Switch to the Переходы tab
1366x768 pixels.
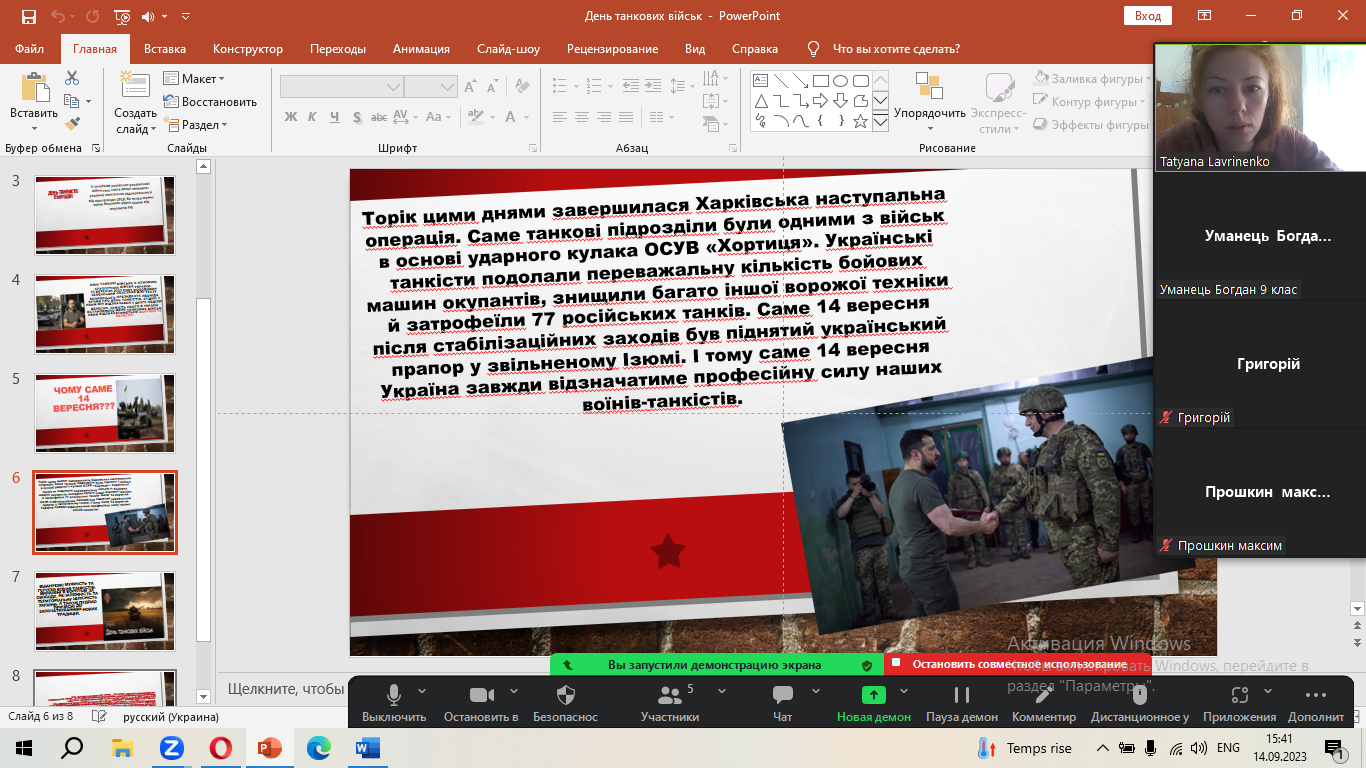coord(338,49)
